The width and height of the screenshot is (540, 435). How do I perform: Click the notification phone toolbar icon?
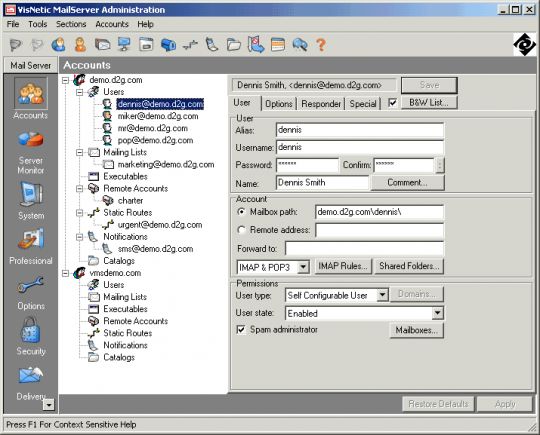click(212, 45)
